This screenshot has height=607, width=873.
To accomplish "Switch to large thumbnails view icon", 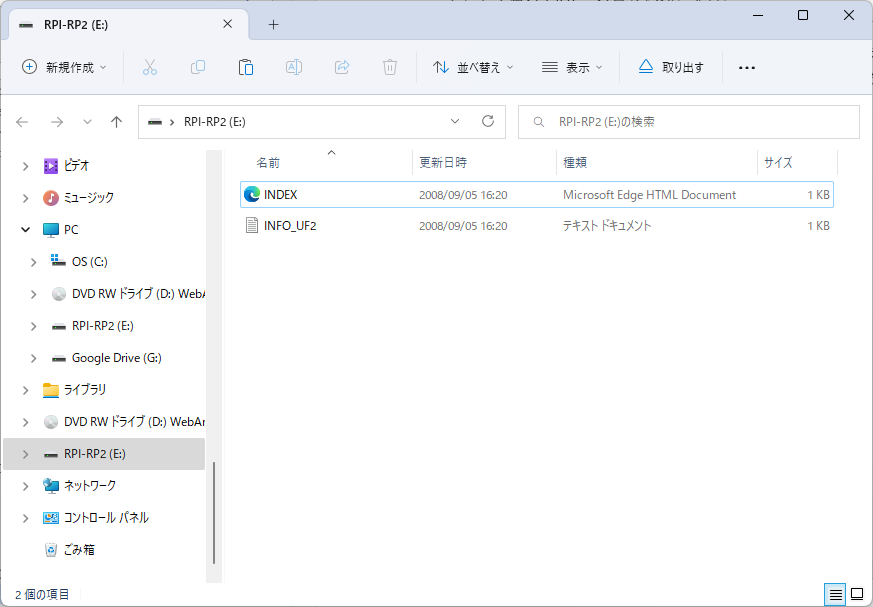I will 857,595.
